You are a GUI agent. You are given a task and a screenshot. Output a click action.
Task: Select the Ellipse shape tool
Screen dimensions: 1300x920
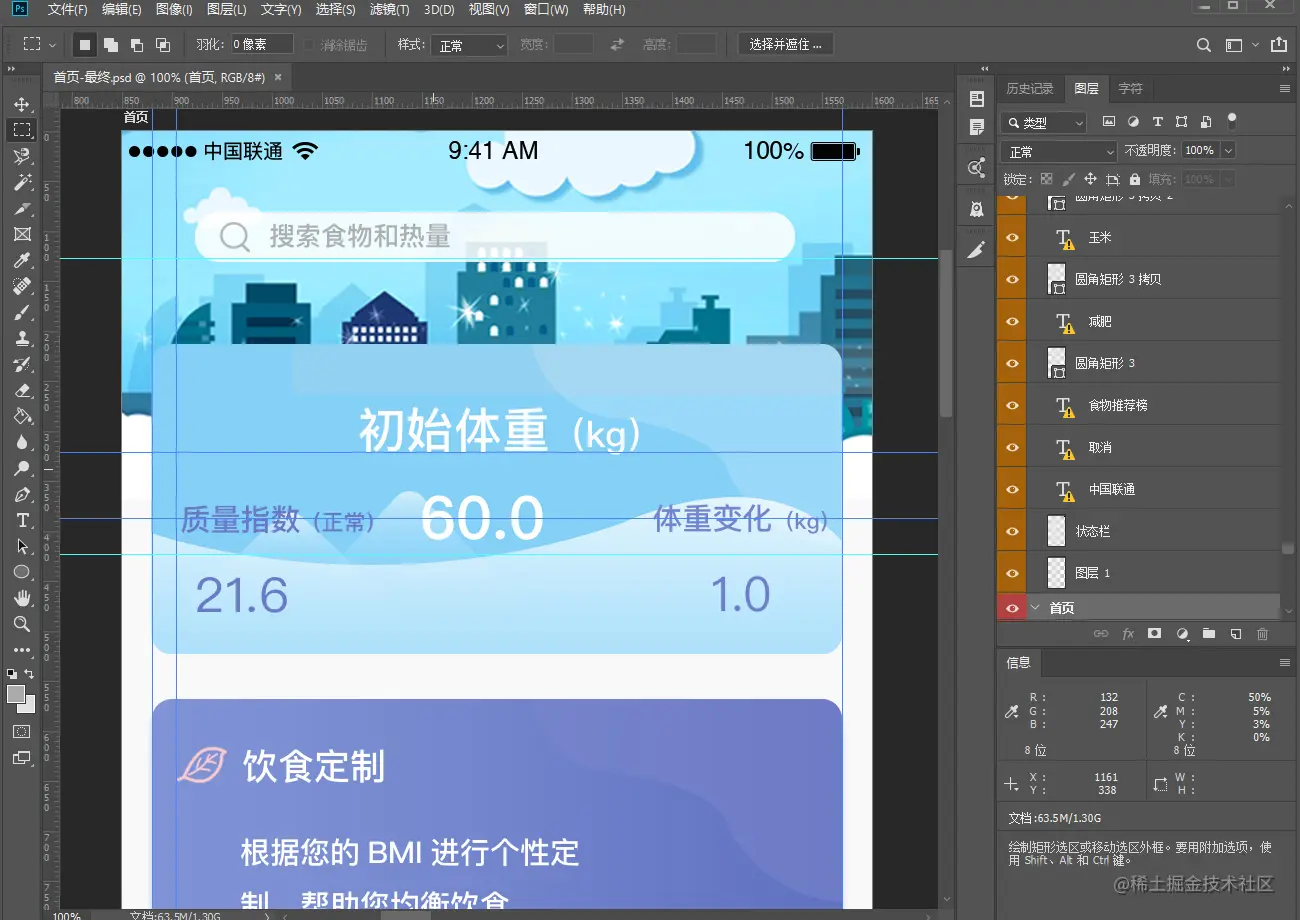click(x=22, y=573)
